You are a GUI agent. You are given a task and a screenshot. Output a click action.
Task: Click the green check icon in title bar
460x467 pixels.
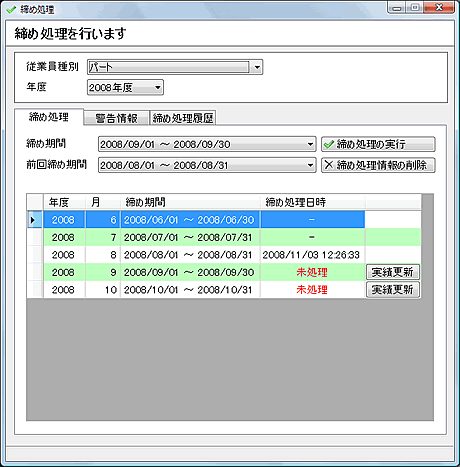(11, 10)
